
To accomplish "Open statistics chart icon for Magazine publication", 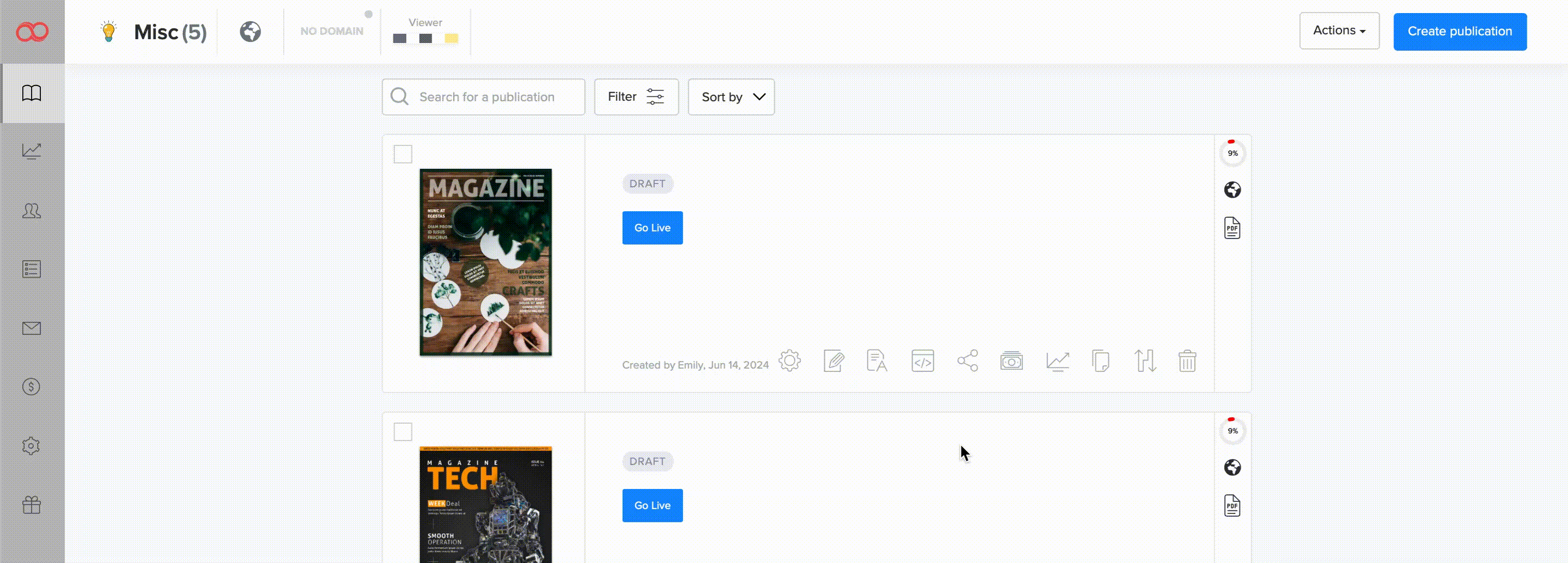I will [1058, 361].
